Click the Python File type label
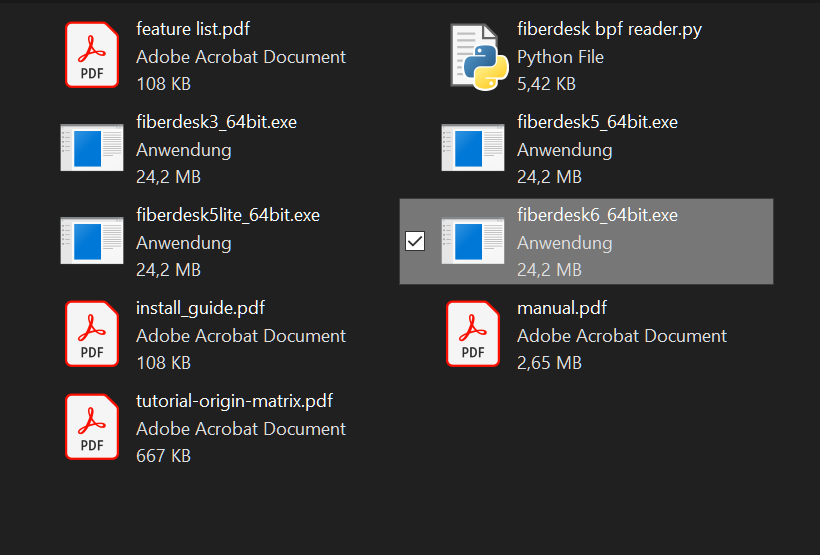Screen dimensions: 820x555 [560, 56]
